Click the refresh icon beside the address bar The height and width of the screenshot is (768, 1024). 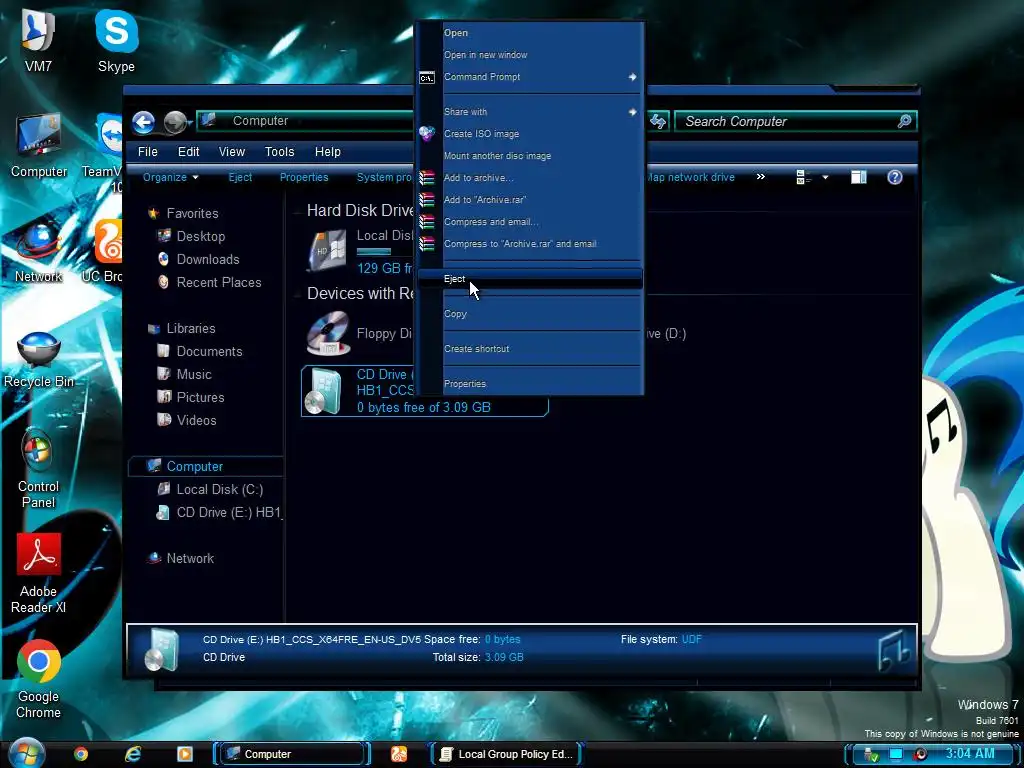(658, 121)
